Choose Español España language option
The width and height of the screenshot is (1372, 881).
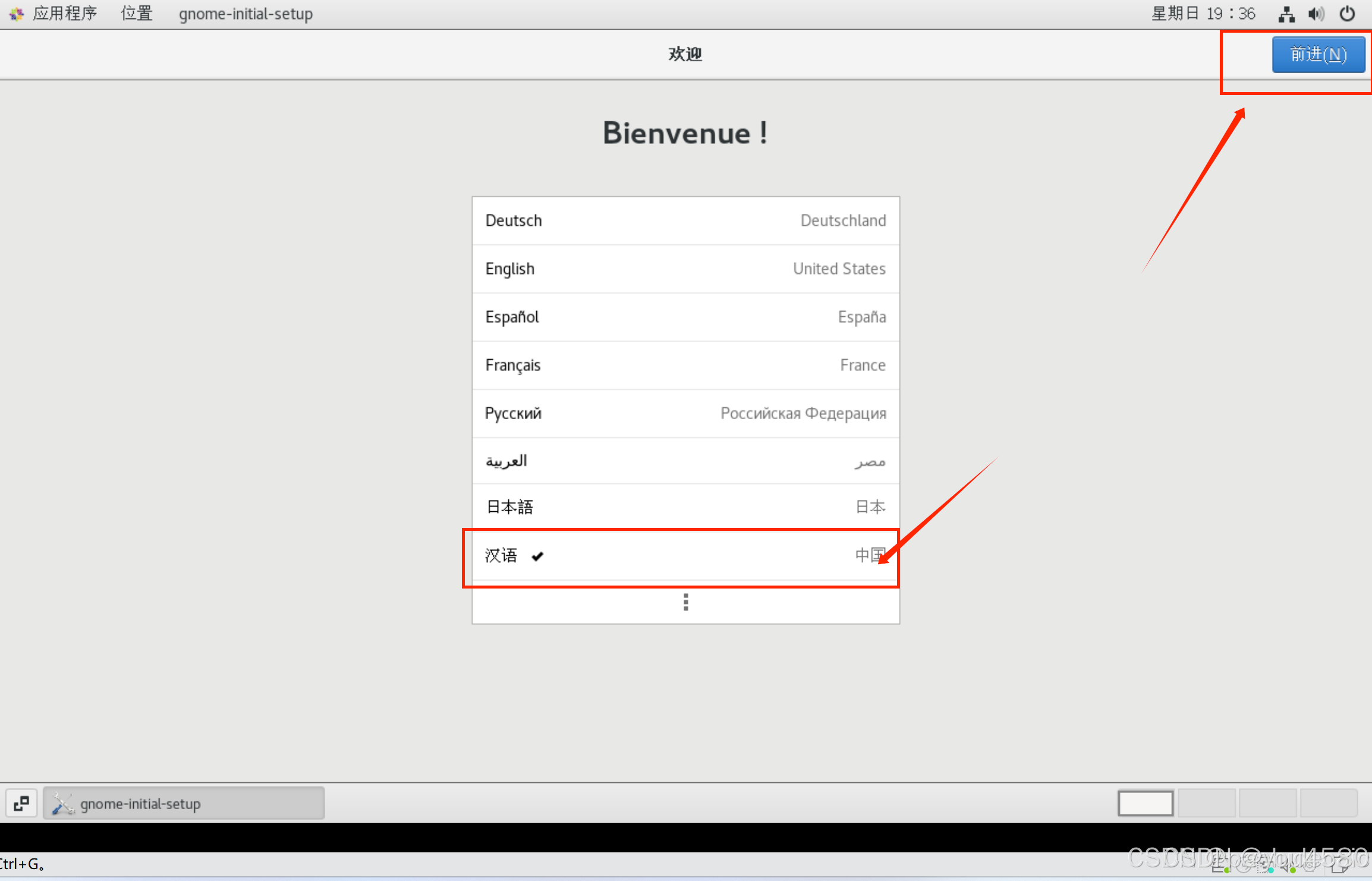click(685, 317)
